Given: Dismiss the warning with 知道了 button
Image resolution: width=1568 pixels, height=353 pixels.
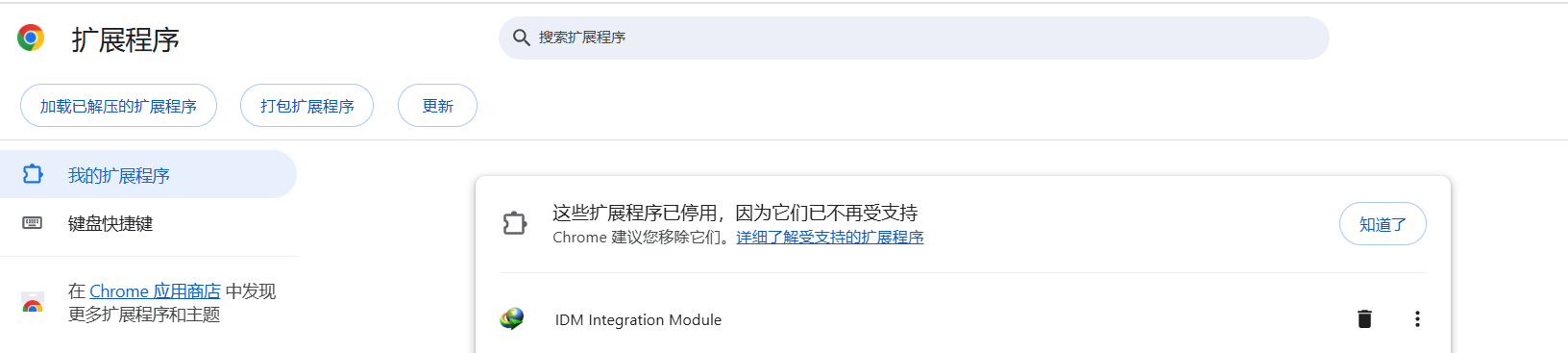Looking at the screenshot, I should click(x=1383, y=224).
